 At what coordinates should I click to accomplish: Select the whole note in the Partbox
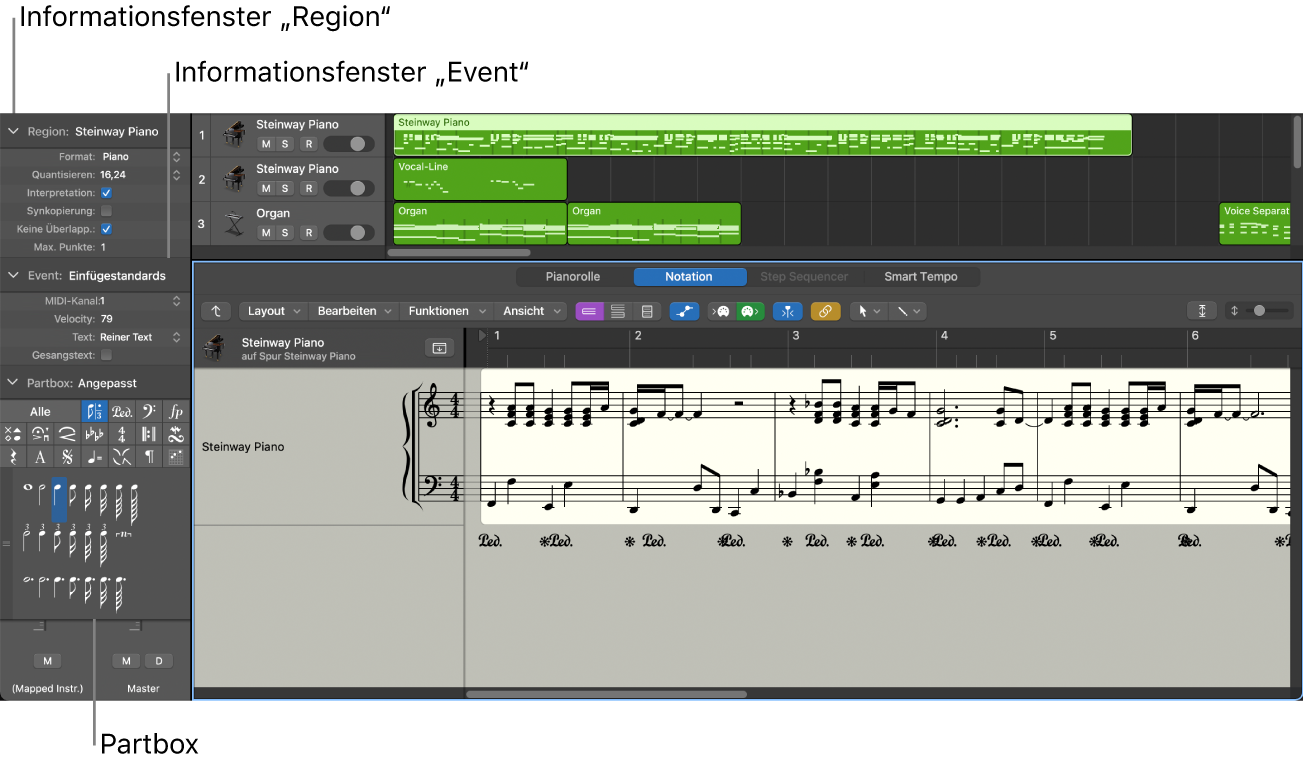point(27,487)
